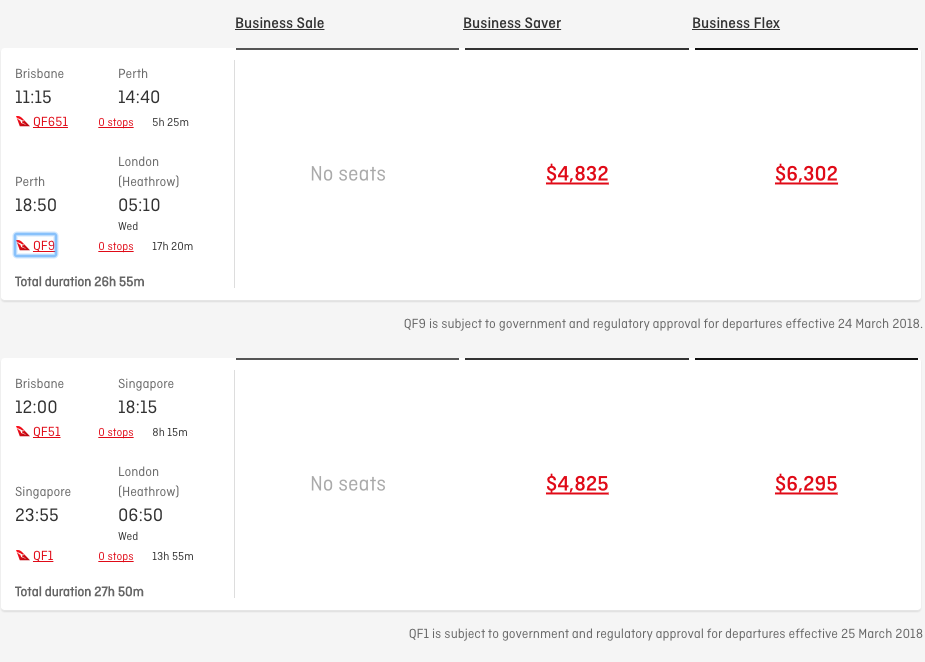Select the $6,295 Business Flex fare
This screenshot has height=662, width=925.
pos(806,484)
